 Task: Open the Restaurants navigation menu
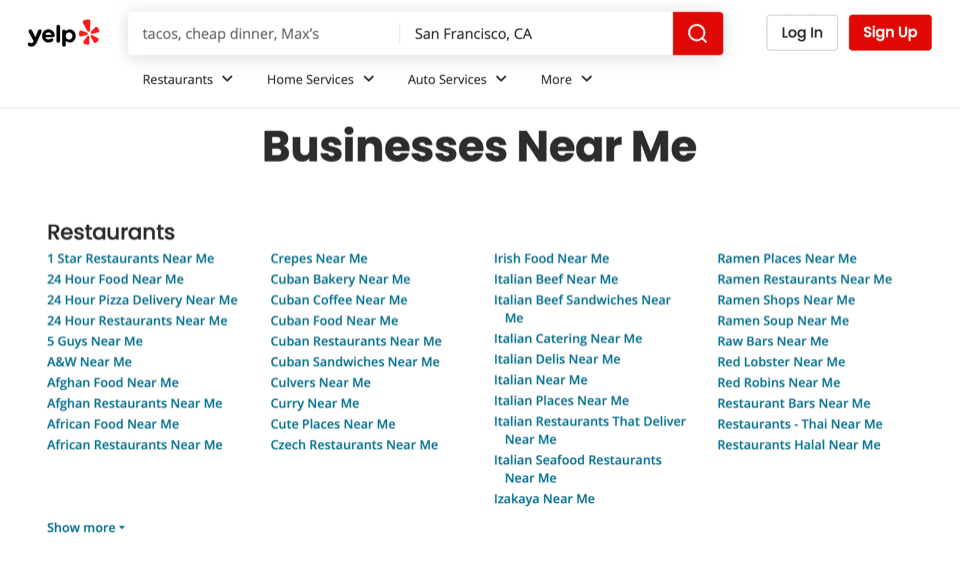pos(178,79)
